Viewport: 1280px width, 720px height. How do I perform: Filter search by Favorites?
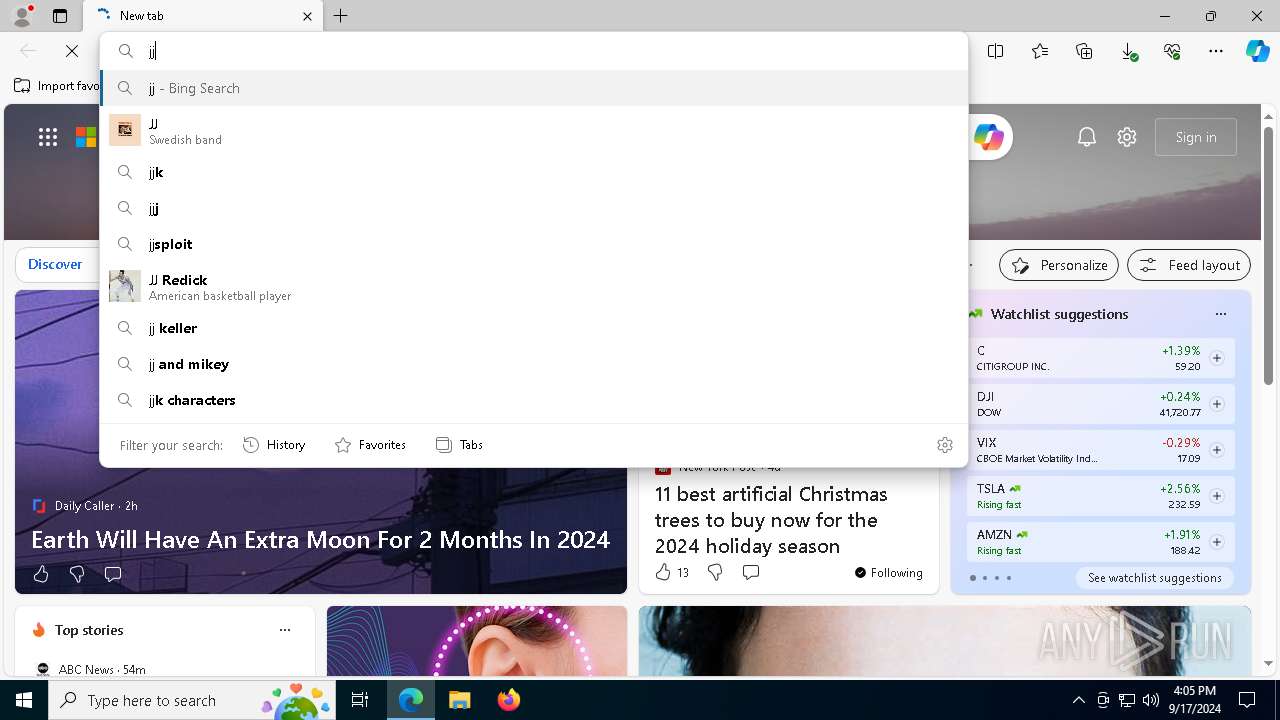(370, 445)
